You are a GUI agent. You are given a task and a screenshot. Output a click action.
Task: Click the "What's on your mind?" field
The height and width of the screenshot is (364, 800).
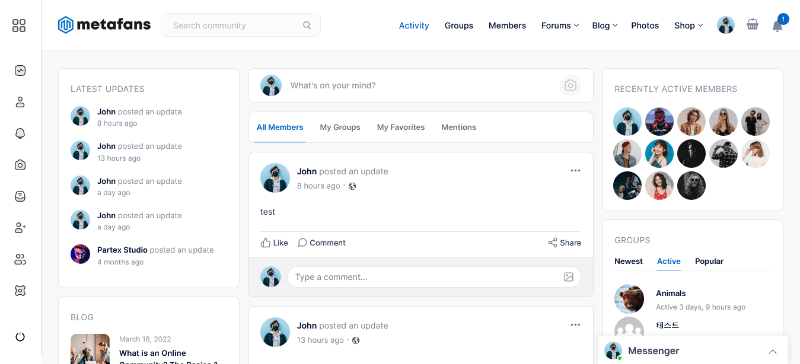(420, 85)
